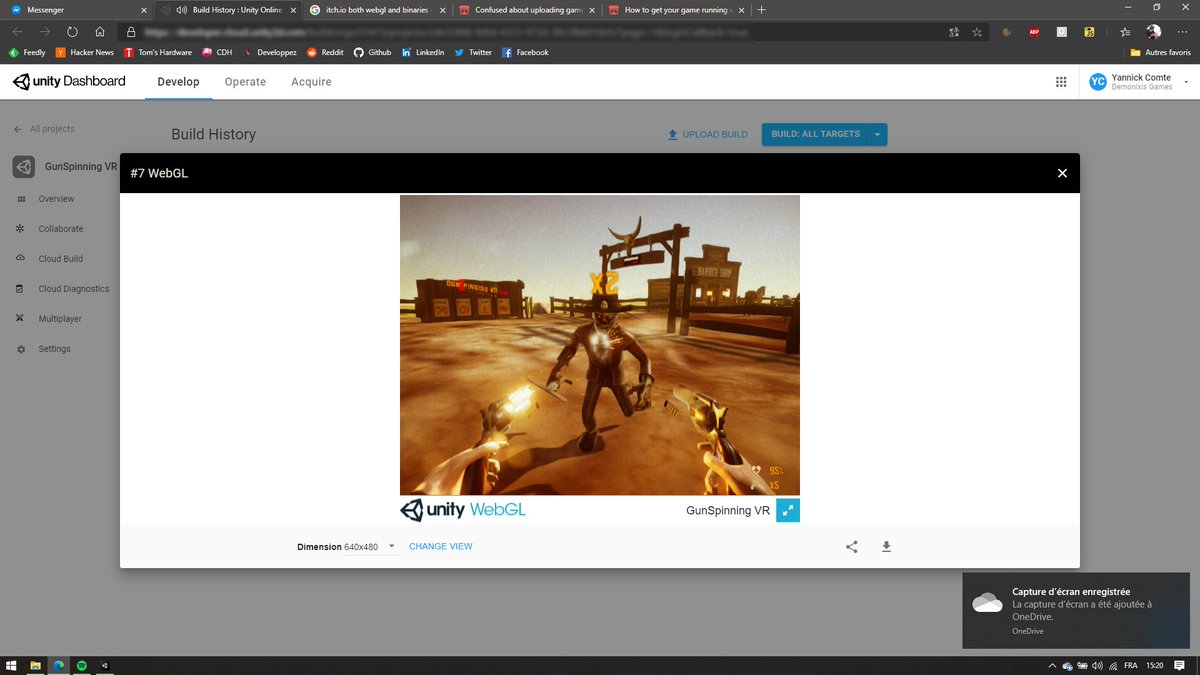The image size is (1200, 675).
Task: Open the apps grid menu
Action: [x=1061, y=82]
